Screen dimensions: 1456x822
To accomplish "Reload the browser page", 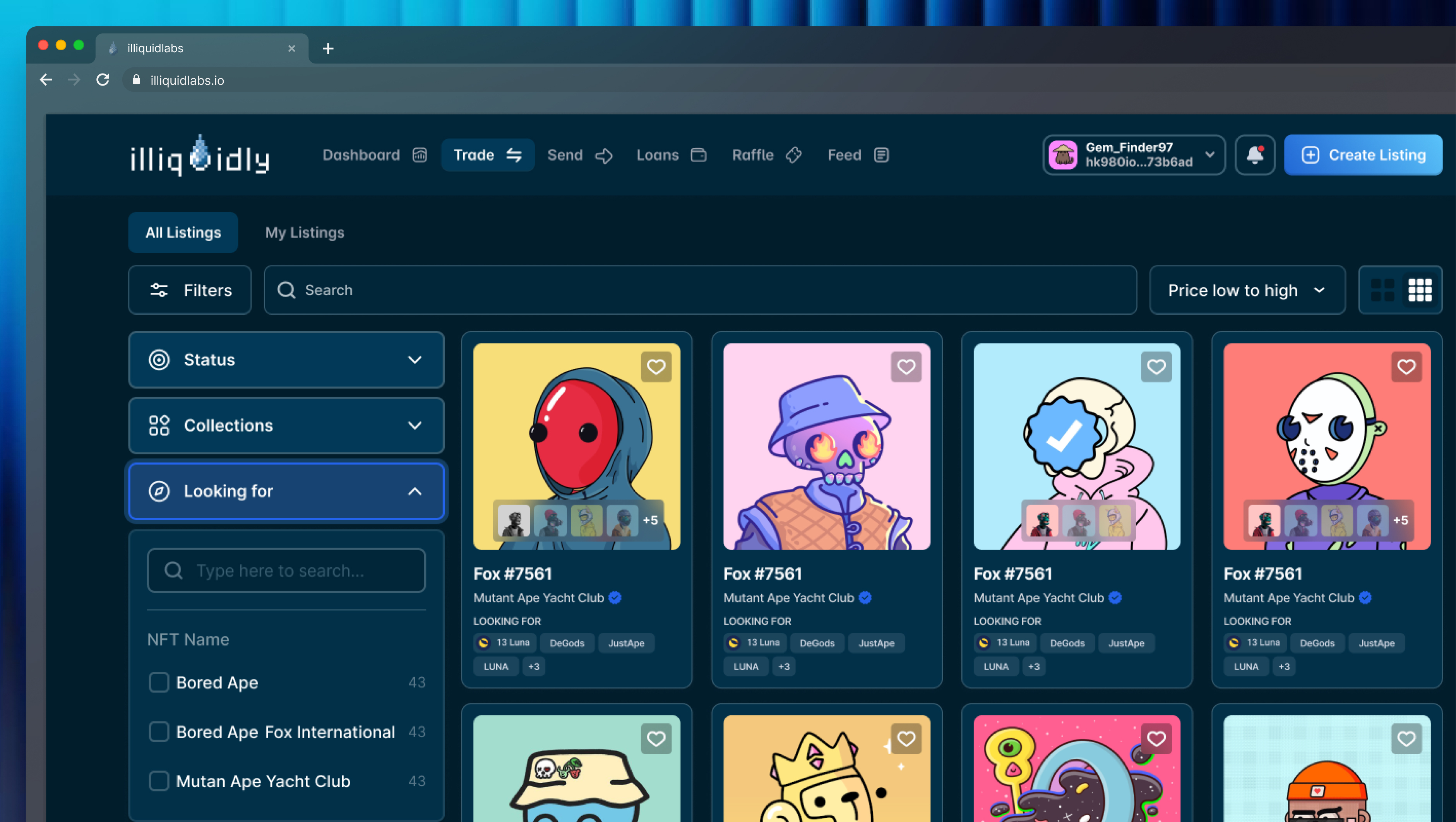I will coord(102,80).
